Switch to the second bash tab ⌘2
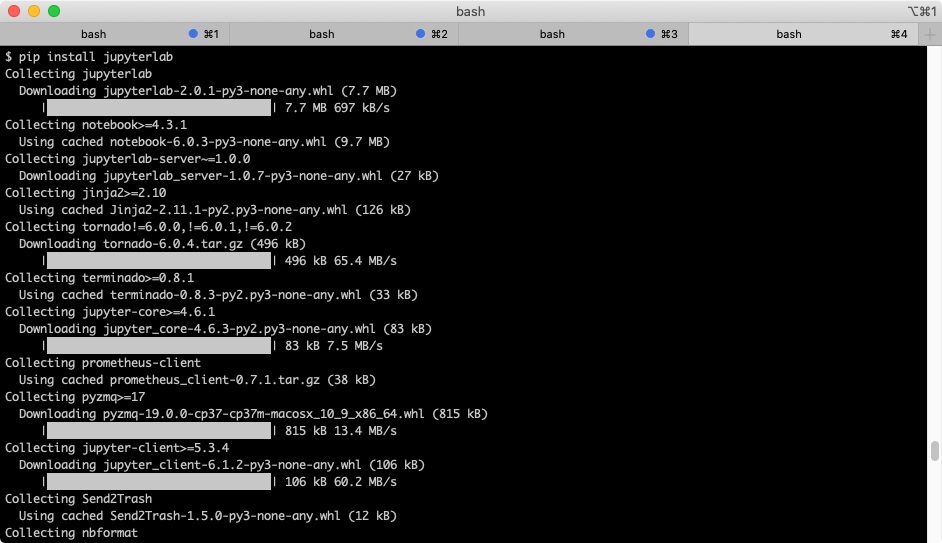The width and height of the screenshot is (942, 543). click(344, 34)
